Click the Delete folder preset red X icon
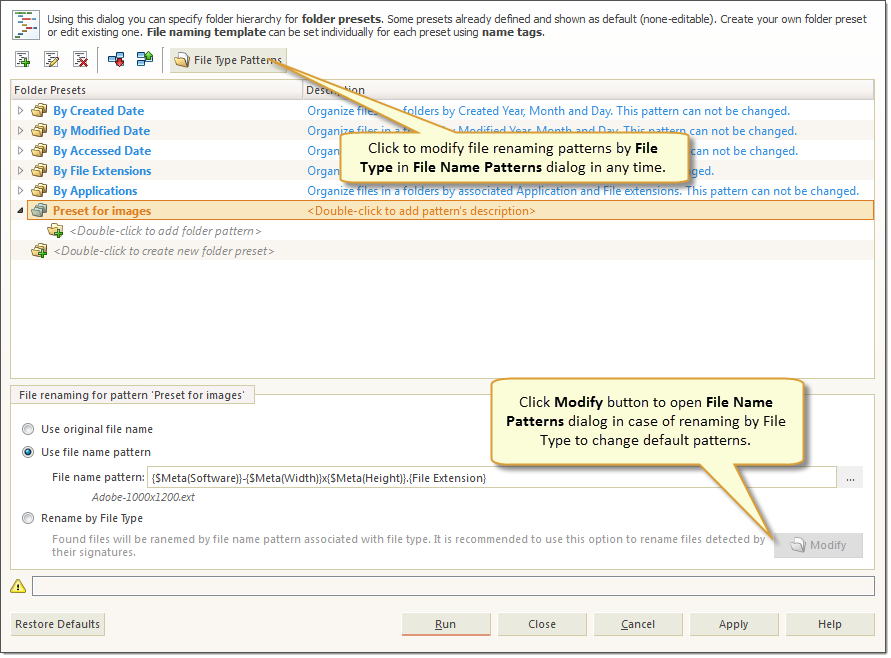Viewport: 891px width, 658px height. [81, 59]
